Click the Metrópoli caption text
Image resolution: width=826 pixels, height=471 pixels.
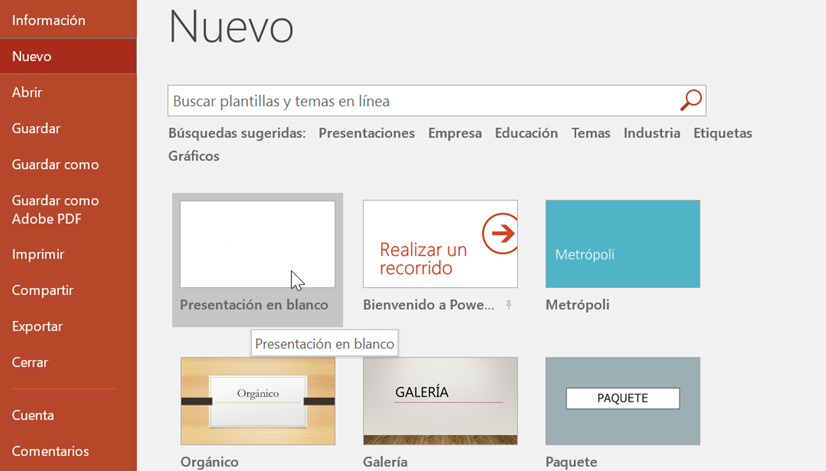pyautogui.click(x=577, y=305)
